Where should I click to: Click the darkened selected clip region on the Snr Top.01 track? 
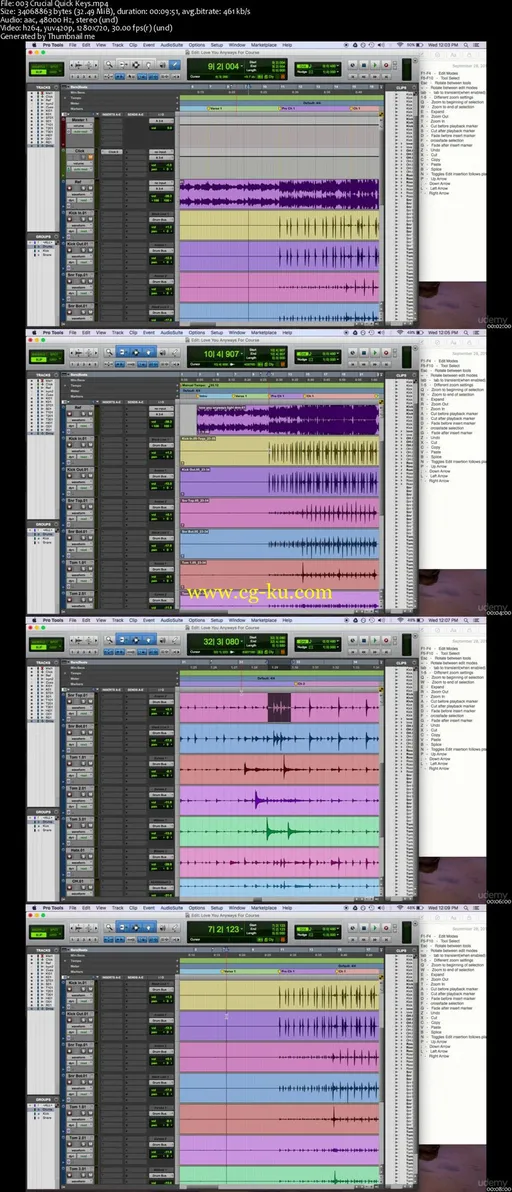point(280,708)
